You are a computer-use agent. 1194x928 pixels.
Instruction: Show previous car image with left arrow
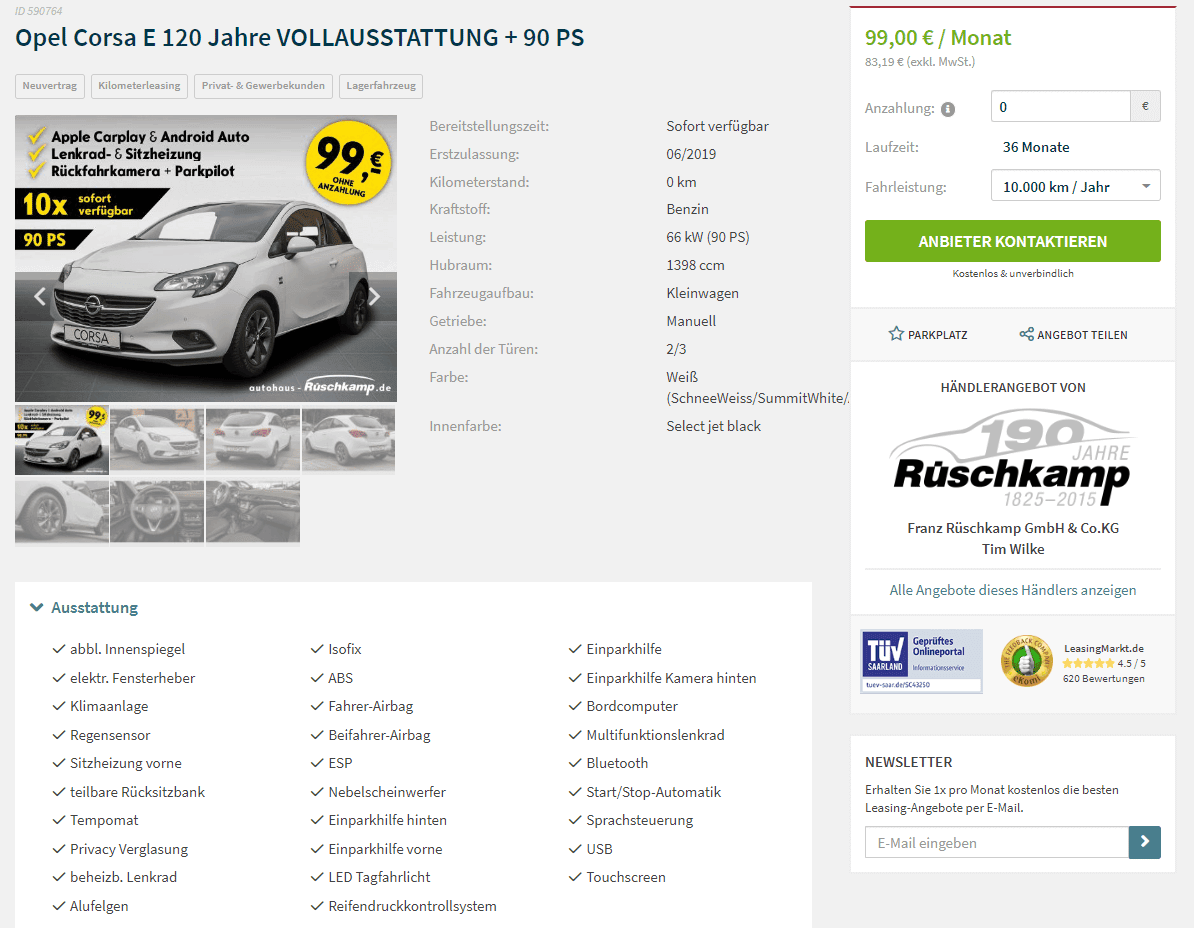point(40,296)
